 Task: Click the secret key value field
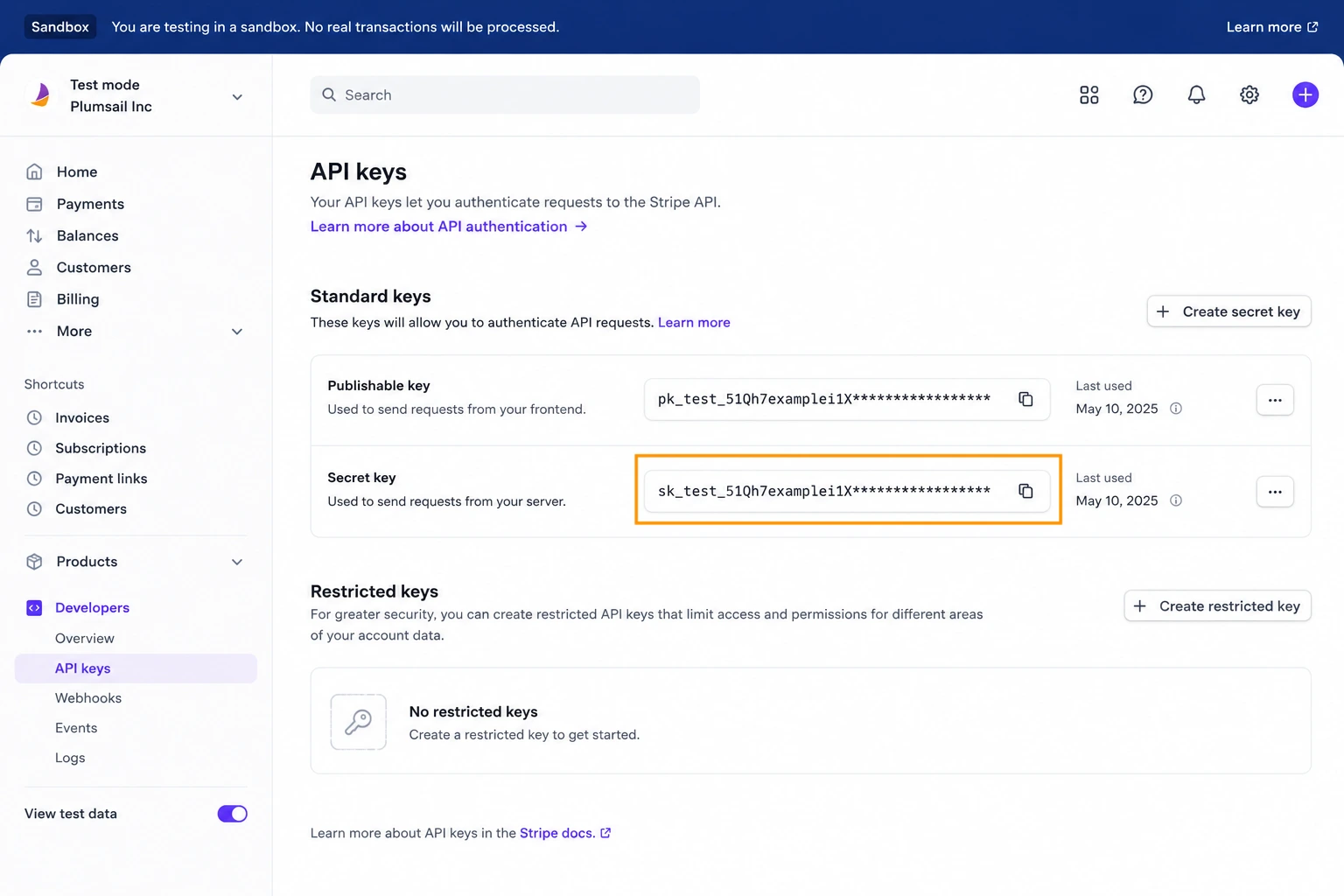click(847, 491)
